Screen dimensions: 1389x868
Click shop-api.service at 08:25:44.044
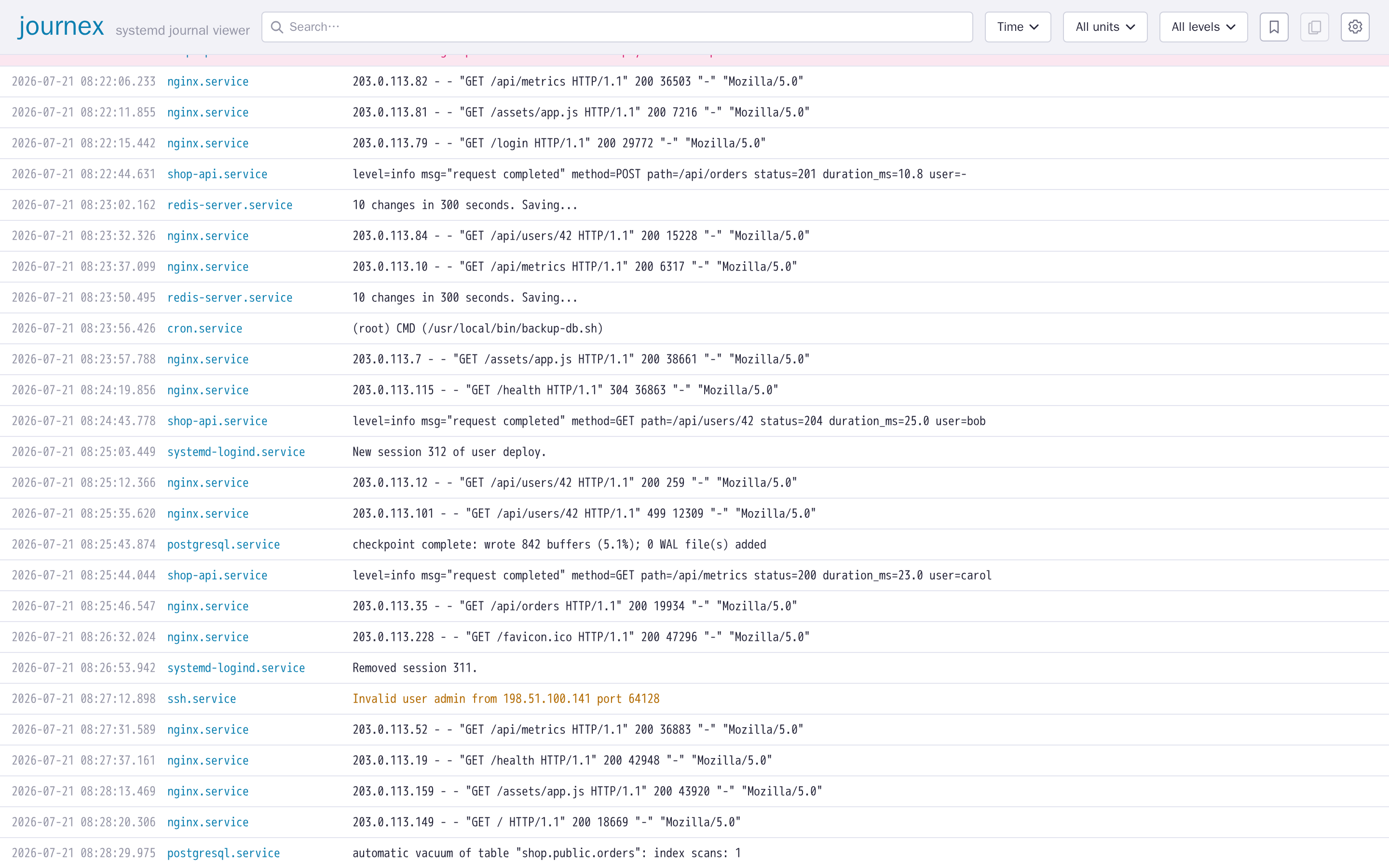[217, 575]
